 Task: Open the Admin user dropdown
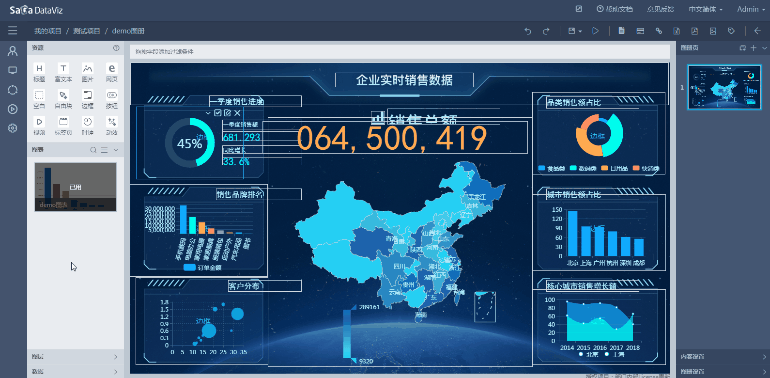(751, 9)
